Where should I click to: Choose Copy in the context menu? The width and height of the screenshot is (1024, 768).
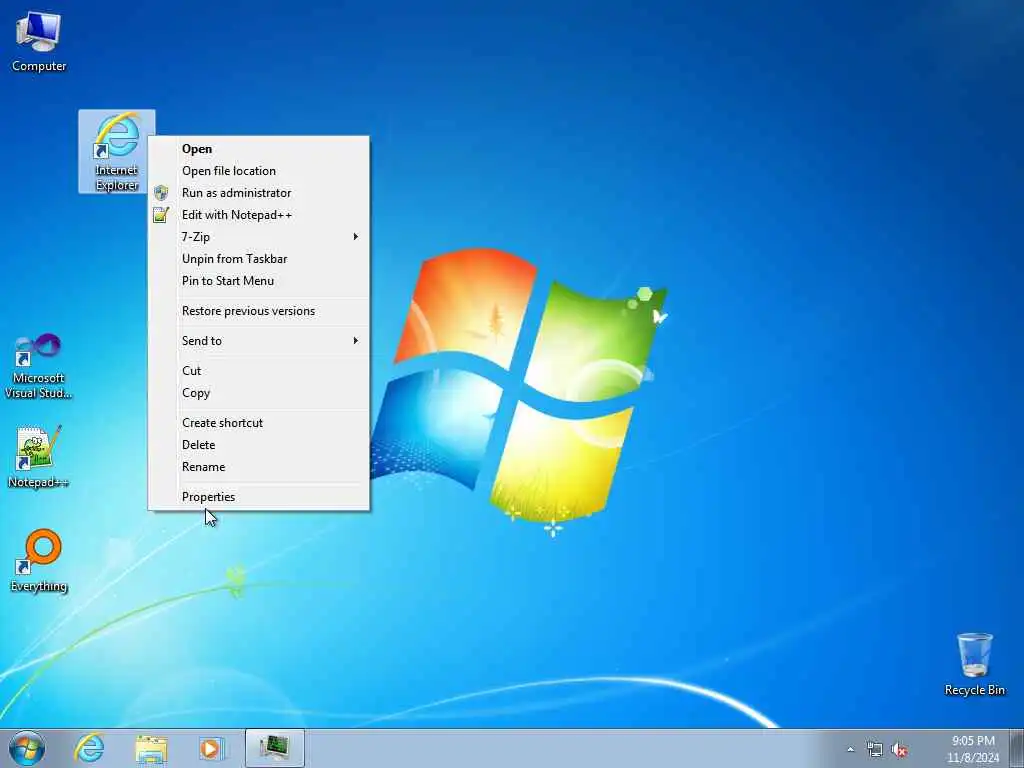click(x=259, y=393)
